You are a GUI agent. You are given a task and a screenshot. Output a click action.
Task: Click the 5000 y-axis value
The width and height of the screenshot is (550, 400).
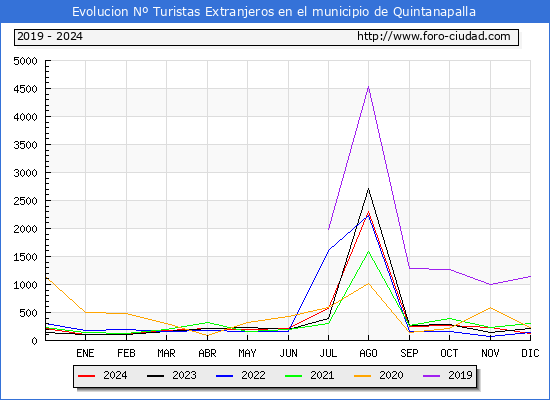click(x=25, y=61)
